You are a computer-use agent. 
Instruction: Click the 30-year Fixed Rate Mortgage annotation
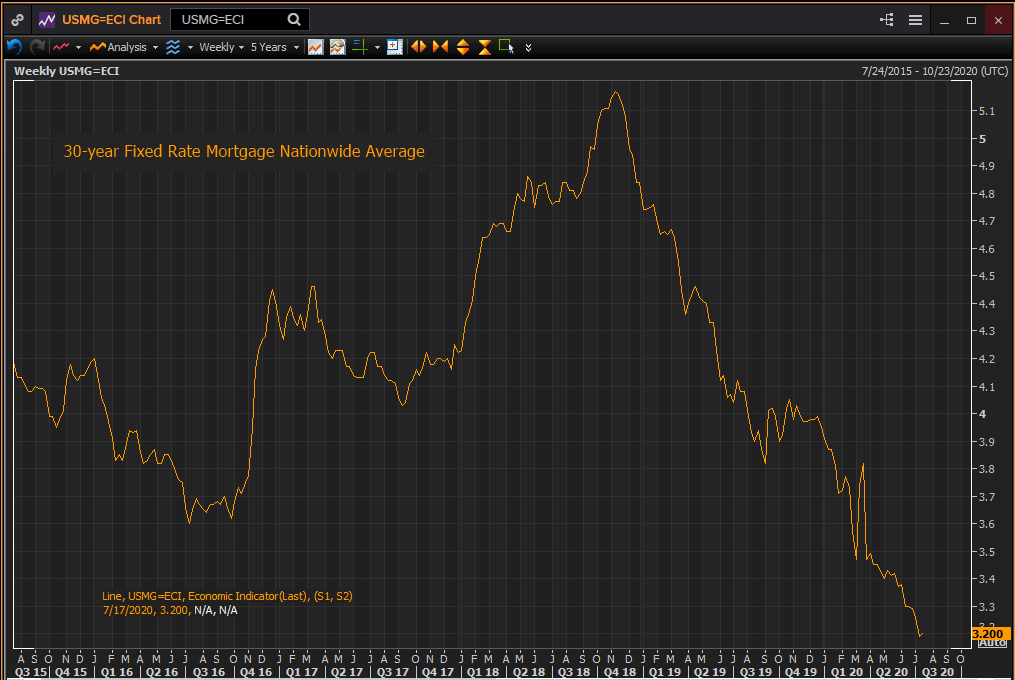(244, 152)
